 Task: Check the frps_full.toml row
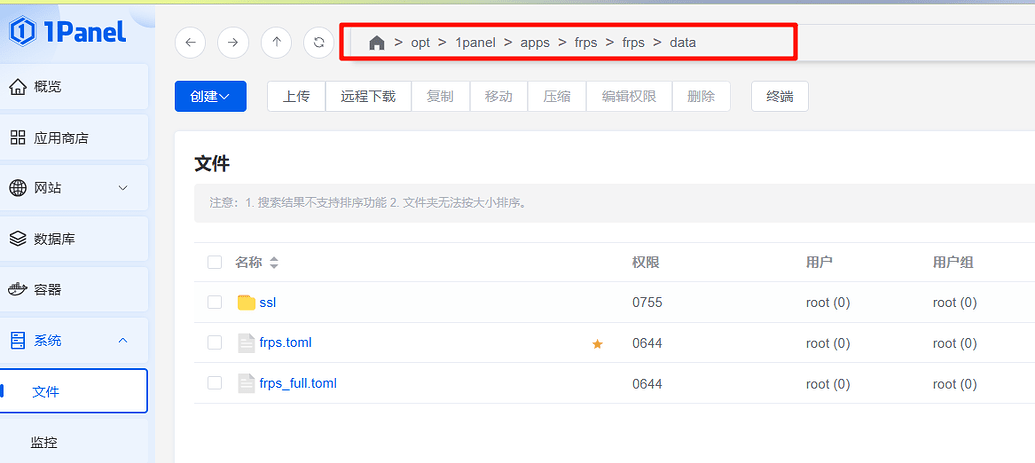[x=215, y=383]
